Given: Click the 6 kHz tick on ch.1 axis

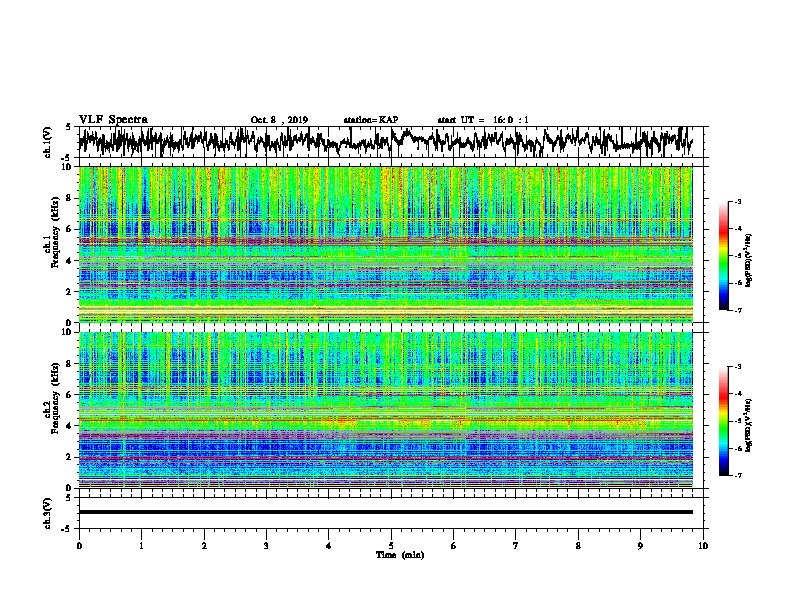Looking at the screenshot, I should pos(70,230).
